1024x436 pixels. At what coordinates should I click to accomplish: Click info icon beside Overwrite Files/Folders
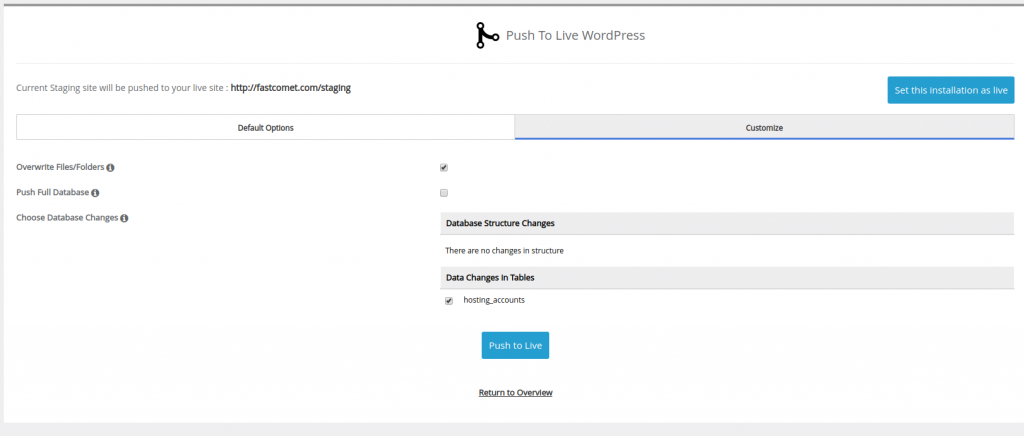tap(110, 167)
